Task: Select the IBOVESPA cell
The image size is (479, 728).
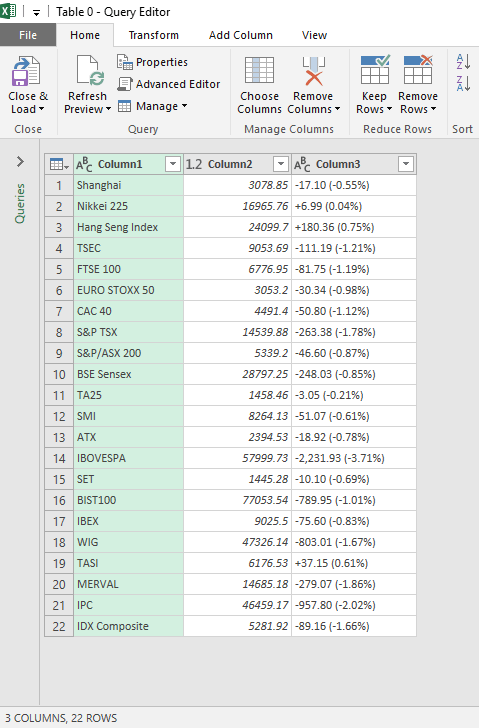Action: [128, 458]
